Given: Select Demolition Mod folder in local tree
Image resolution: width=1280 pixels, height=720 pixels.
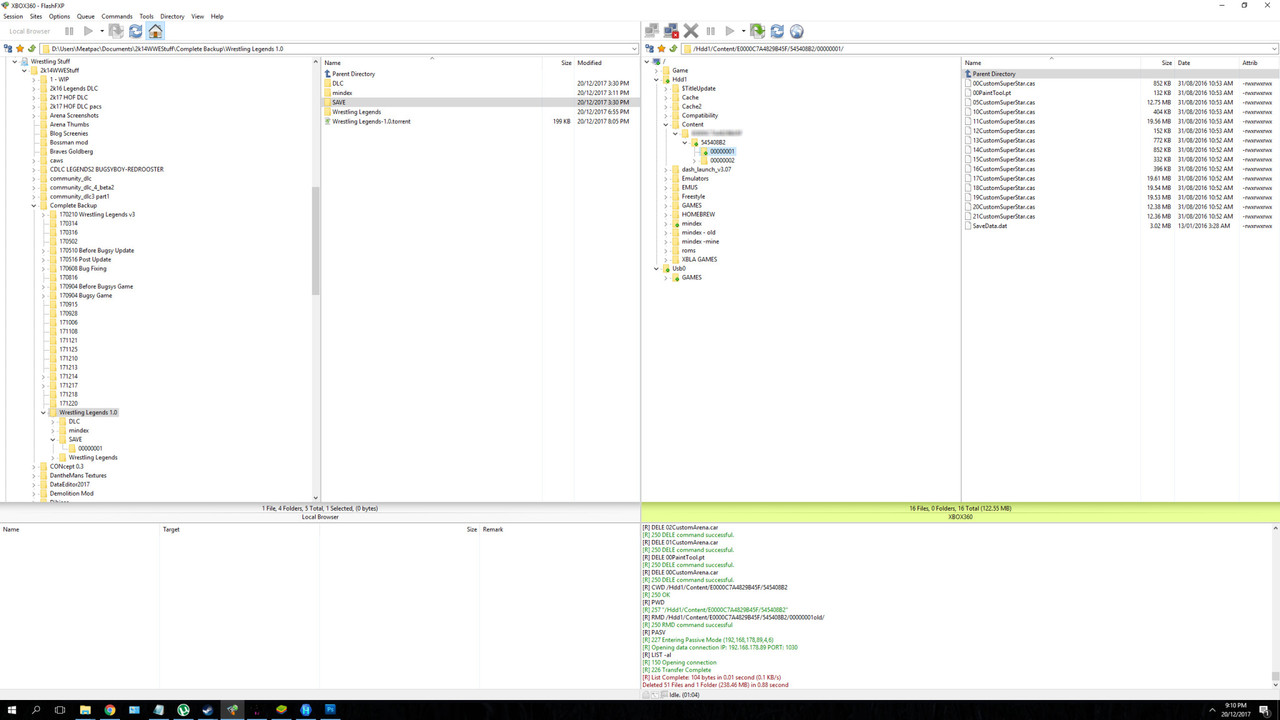Looking at the screenshot, I should click(x=71, y=494).
